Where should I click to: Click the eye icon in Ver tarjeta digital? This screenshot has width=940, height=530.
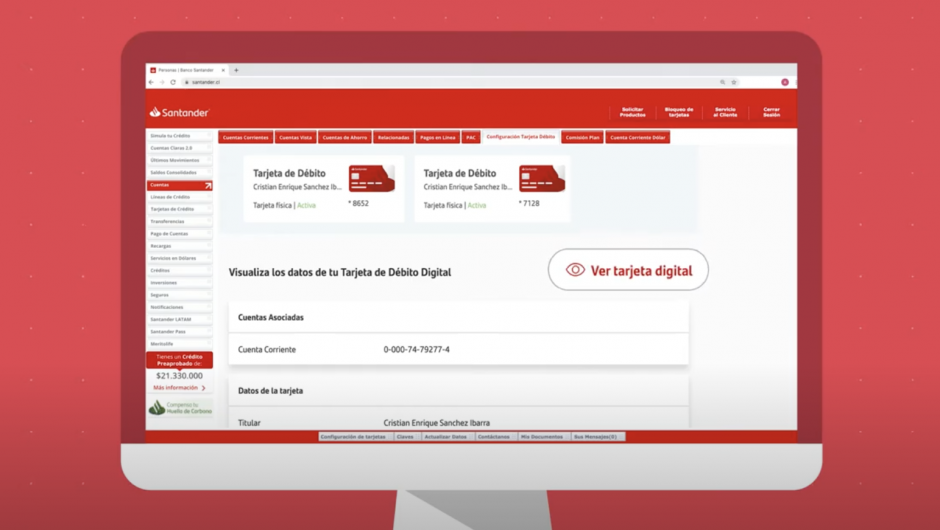[x=575, y=270]
